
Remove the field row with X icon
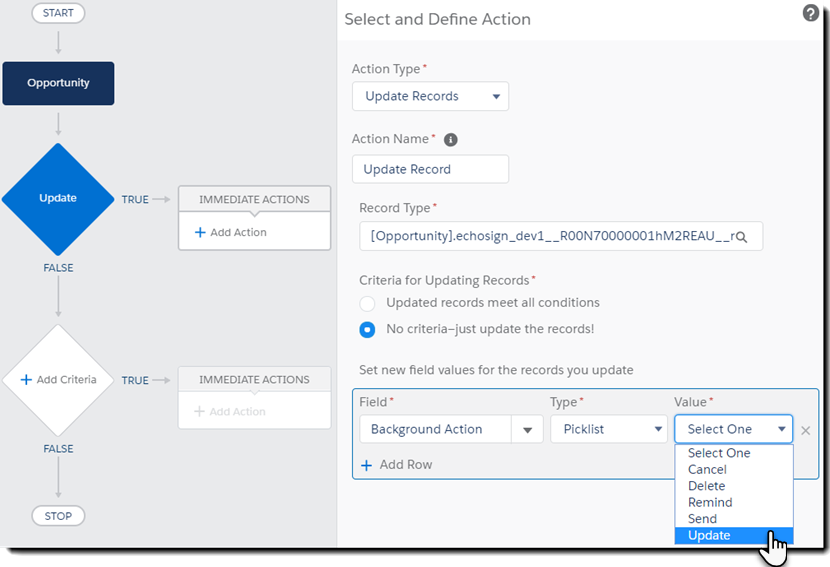point(806,430)
